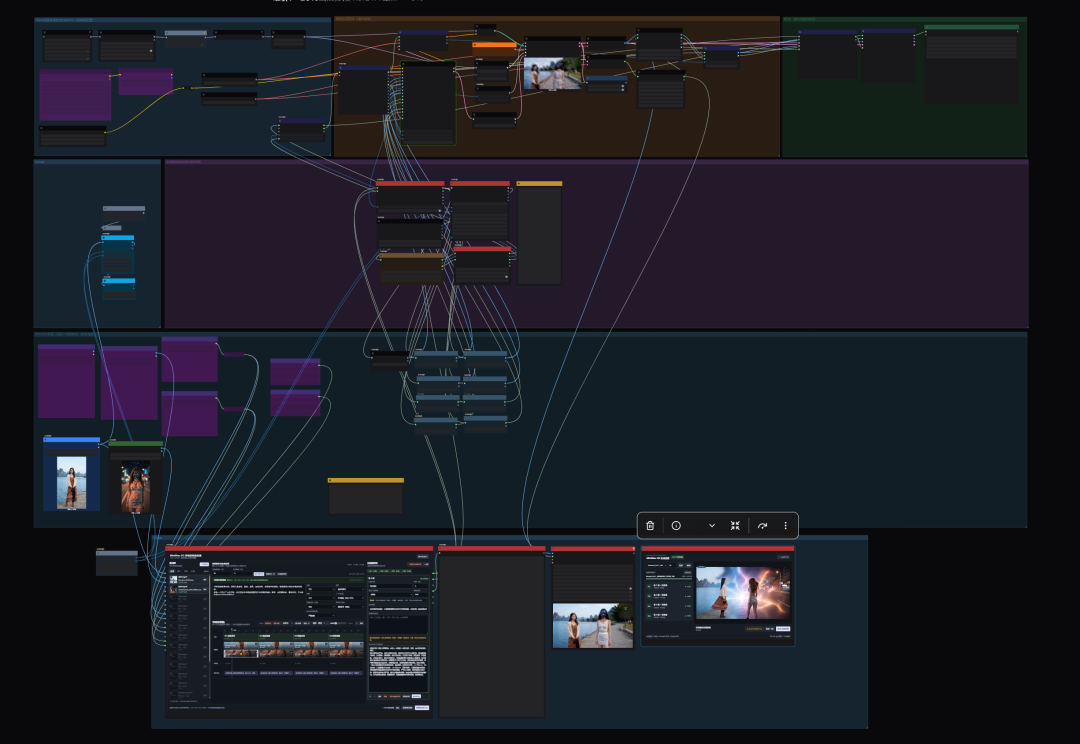Click the timeline playhead marker in editor

tap(231, 630)
